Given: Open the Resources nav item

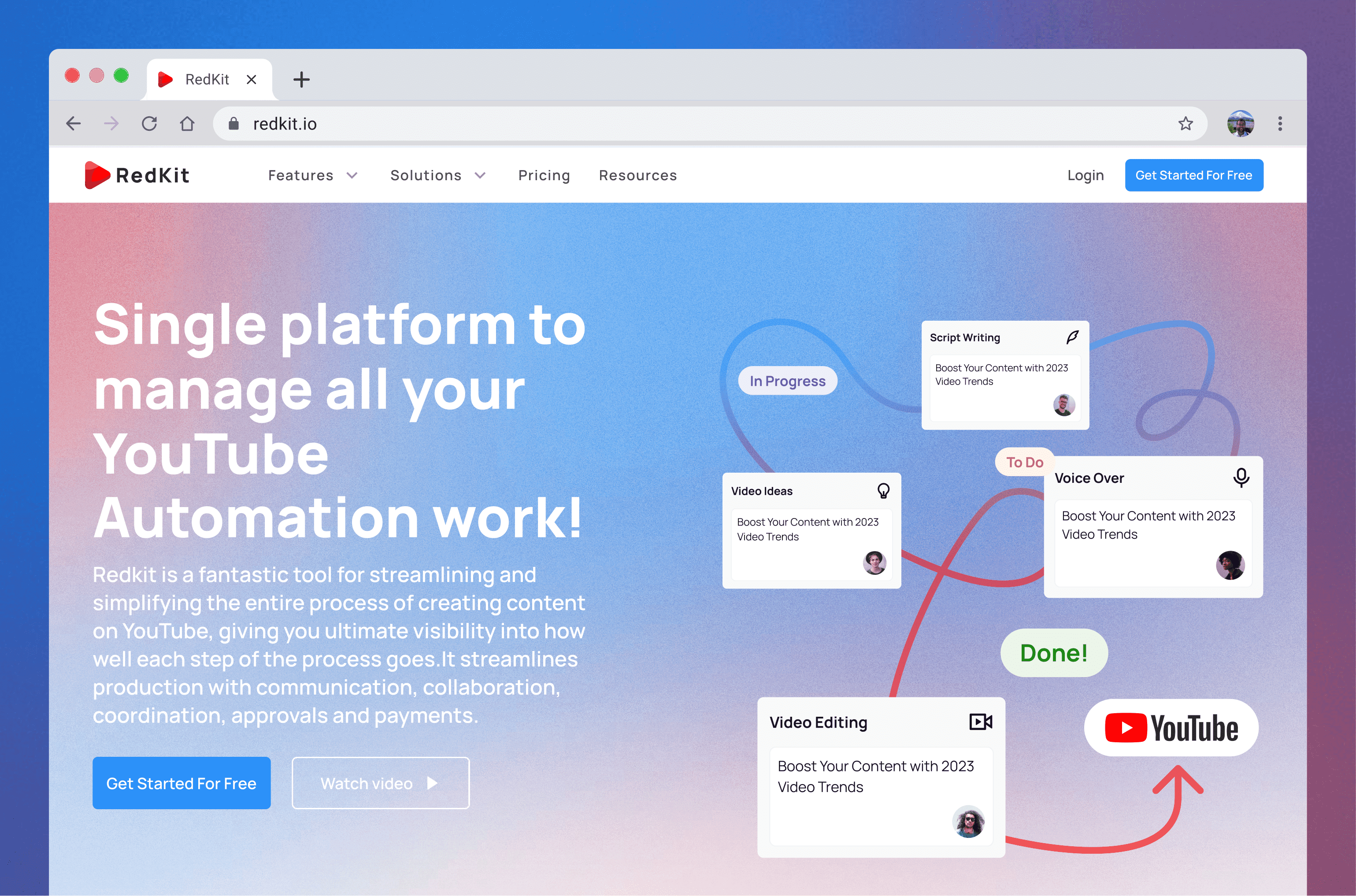Looking at the screenshot, I should tap(638, 175).
